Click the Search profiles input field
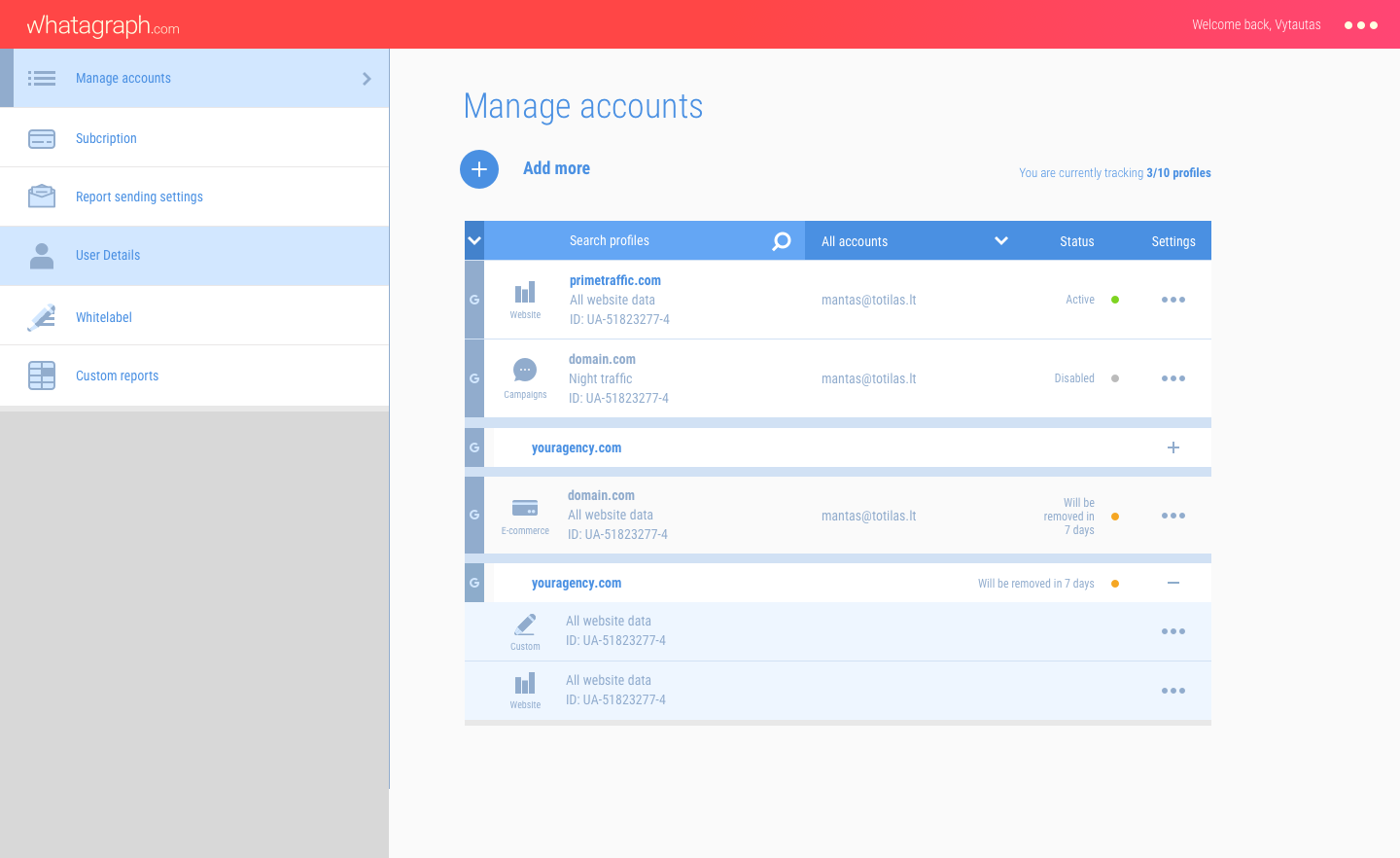The width and height of the screenshot is (1400, 858). click(x=645, y=241)
